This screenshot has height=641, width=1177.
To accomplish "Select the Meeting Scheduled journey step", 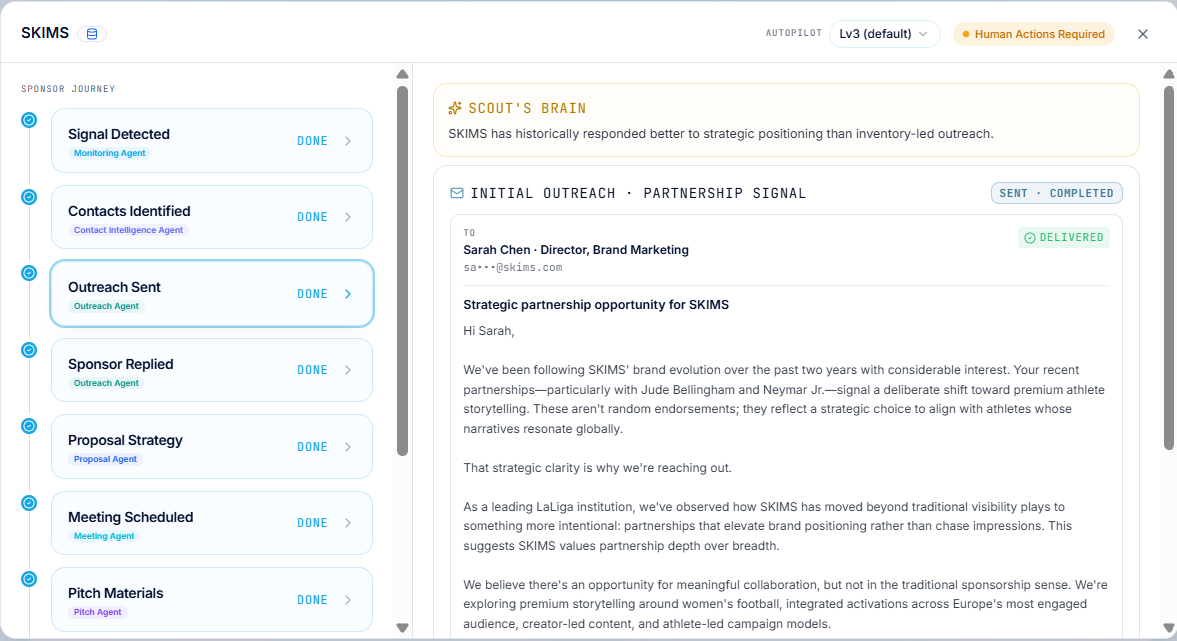I will tap(212, 523).
